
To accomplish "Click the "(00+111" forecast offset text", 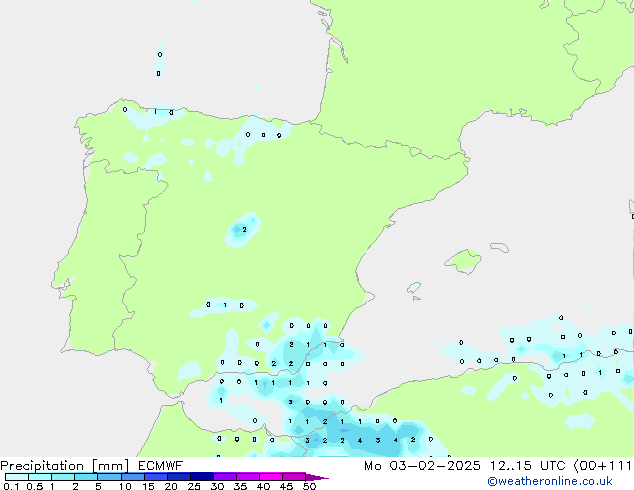I will click(x=603, y=466).
